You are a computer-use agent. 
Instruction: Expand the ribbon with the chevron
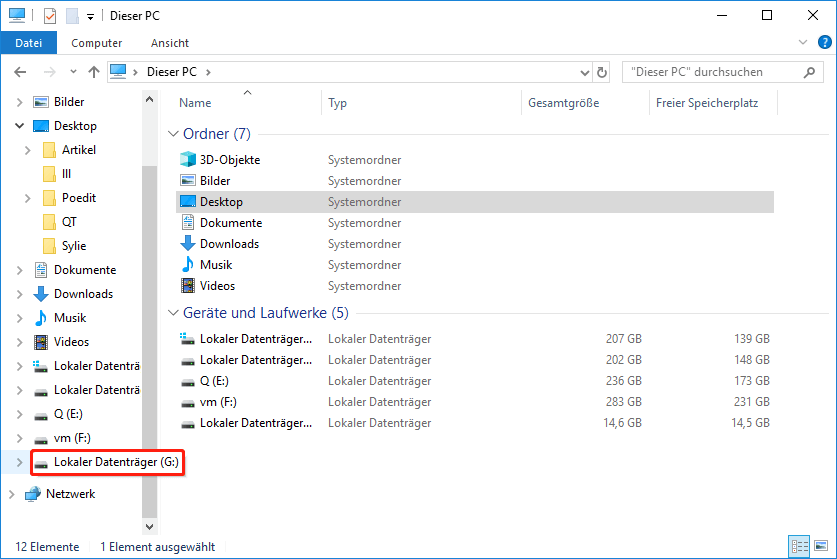(x=803, y=42)
